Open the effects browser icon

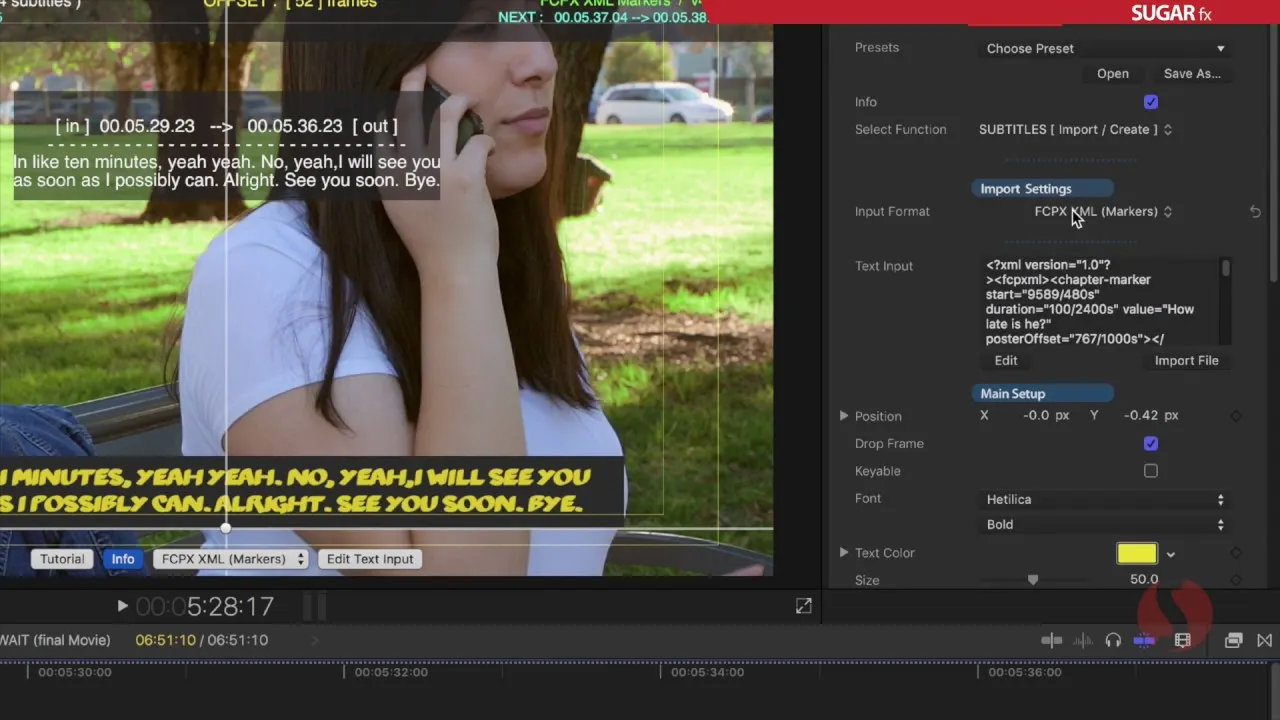(1233, 640)
